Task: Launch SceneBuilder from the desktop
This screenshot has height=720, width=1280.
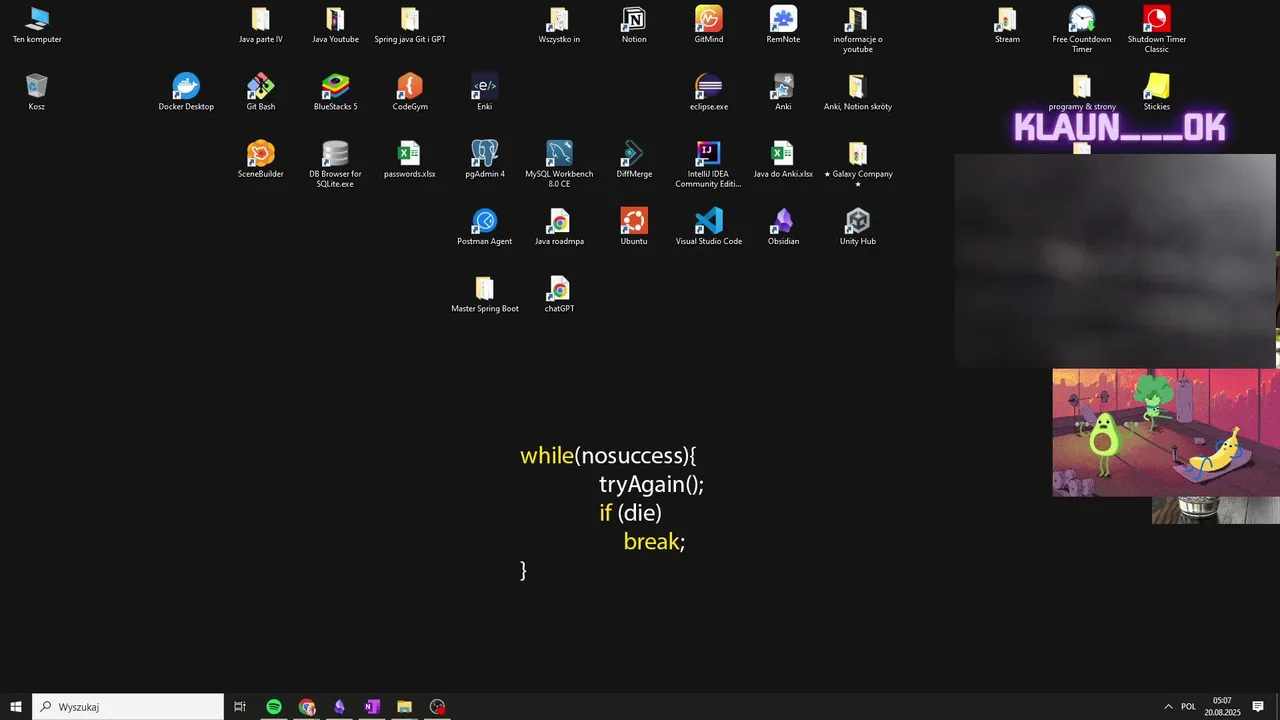Action: (261, 160)
